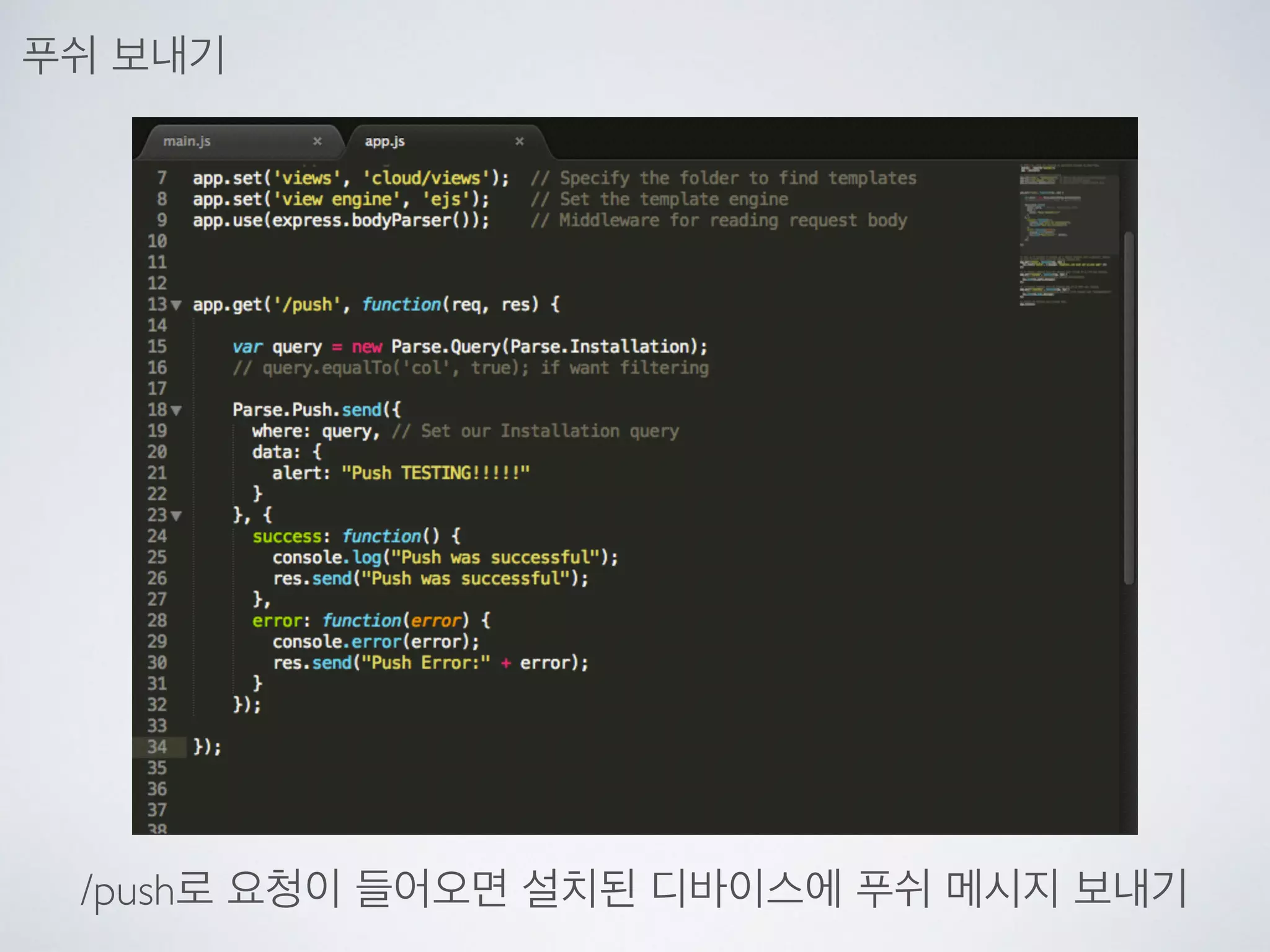Place cursor in the 'Push TESTING!!!!!' string
Image resolution: width=1270 pixels, height=952 pixels.
pyautogui.click(x=435, y=474)
